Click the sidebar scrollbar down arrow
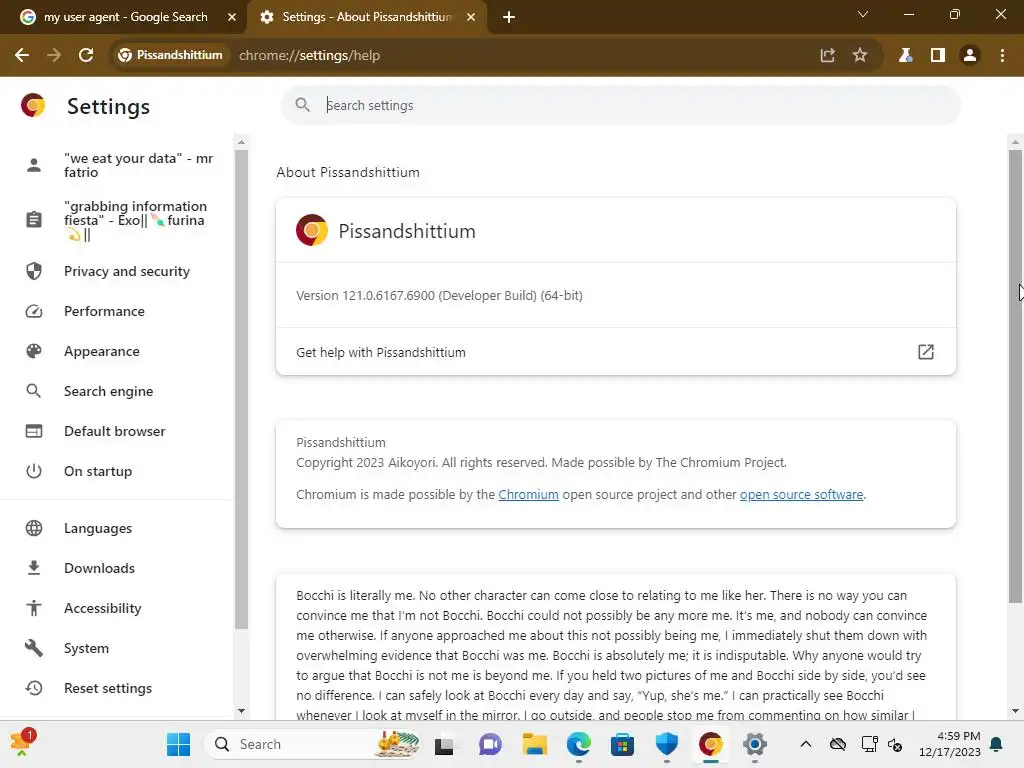This screenshot has width=1024, height=768. (242, 711)
